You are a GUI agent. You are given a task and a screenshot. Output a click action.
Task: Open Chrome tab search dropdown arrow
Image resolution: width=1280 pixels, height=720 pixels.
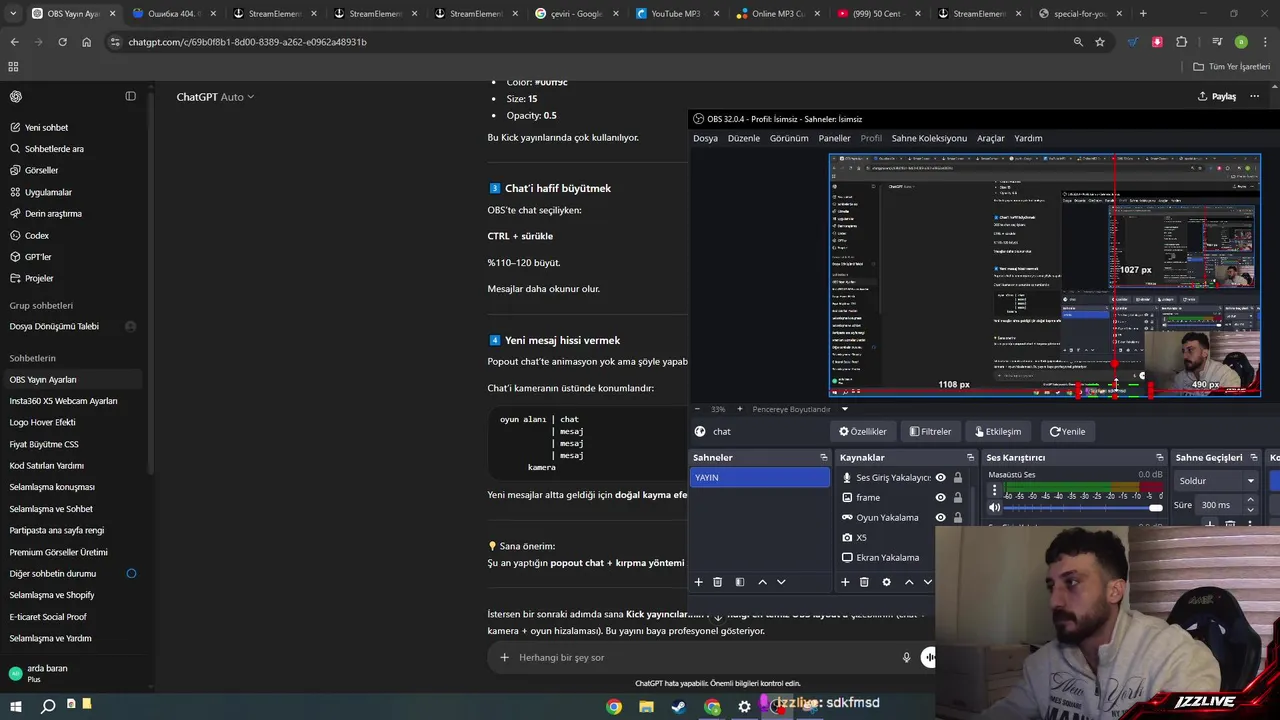coord(13,13)
